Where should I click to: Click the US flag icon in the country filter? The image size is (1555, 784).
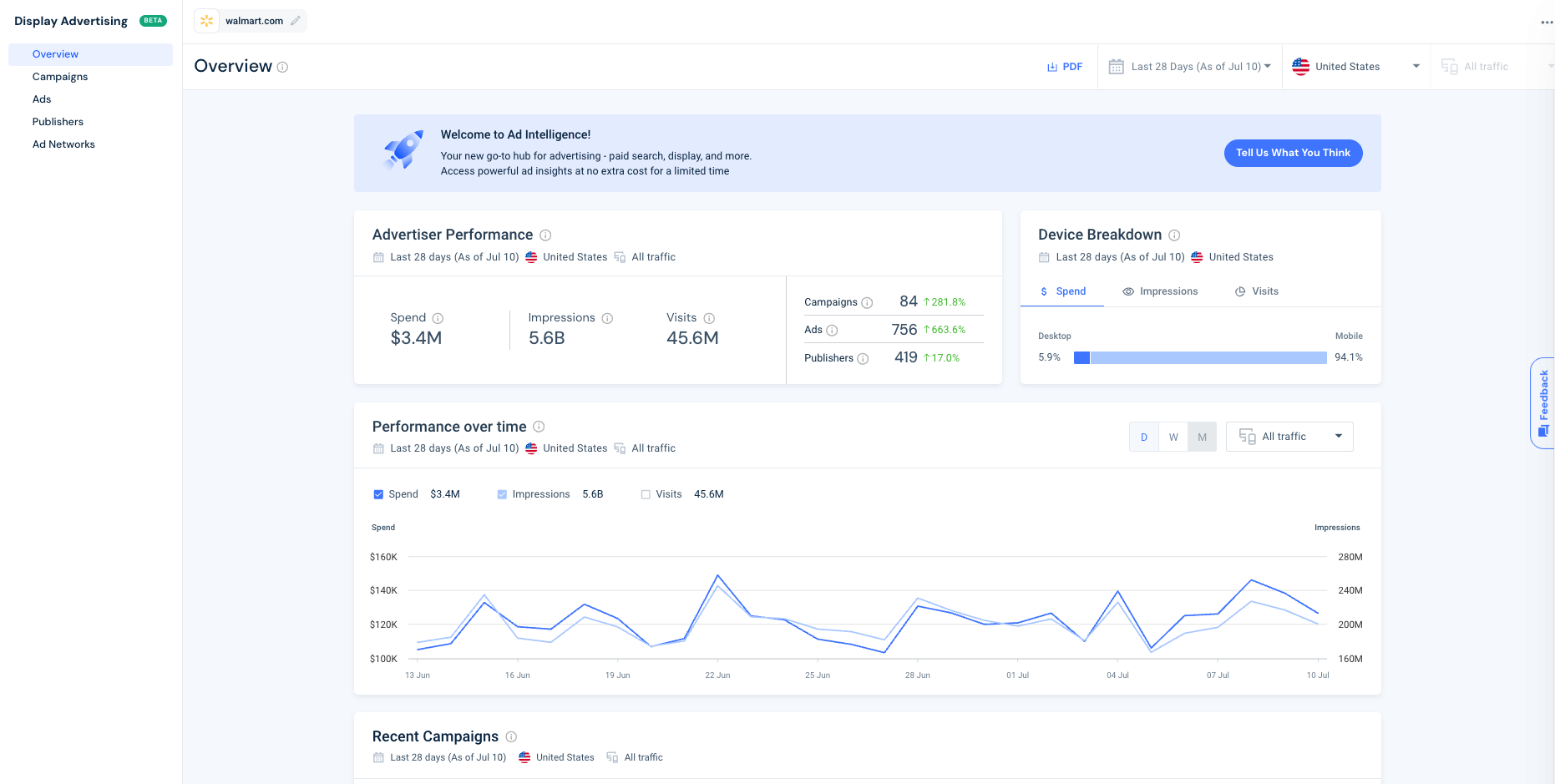pos(1300,66)
